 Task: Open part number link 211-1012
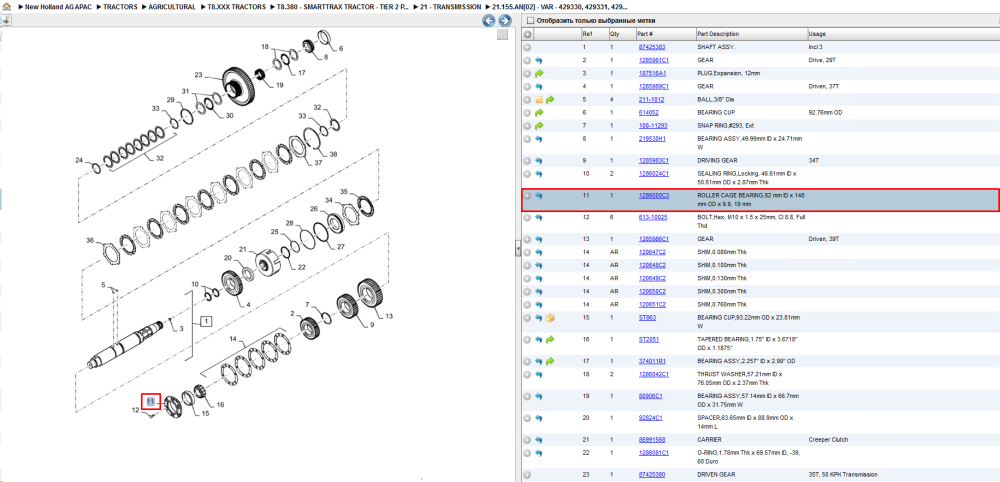[x=649, y=99]
